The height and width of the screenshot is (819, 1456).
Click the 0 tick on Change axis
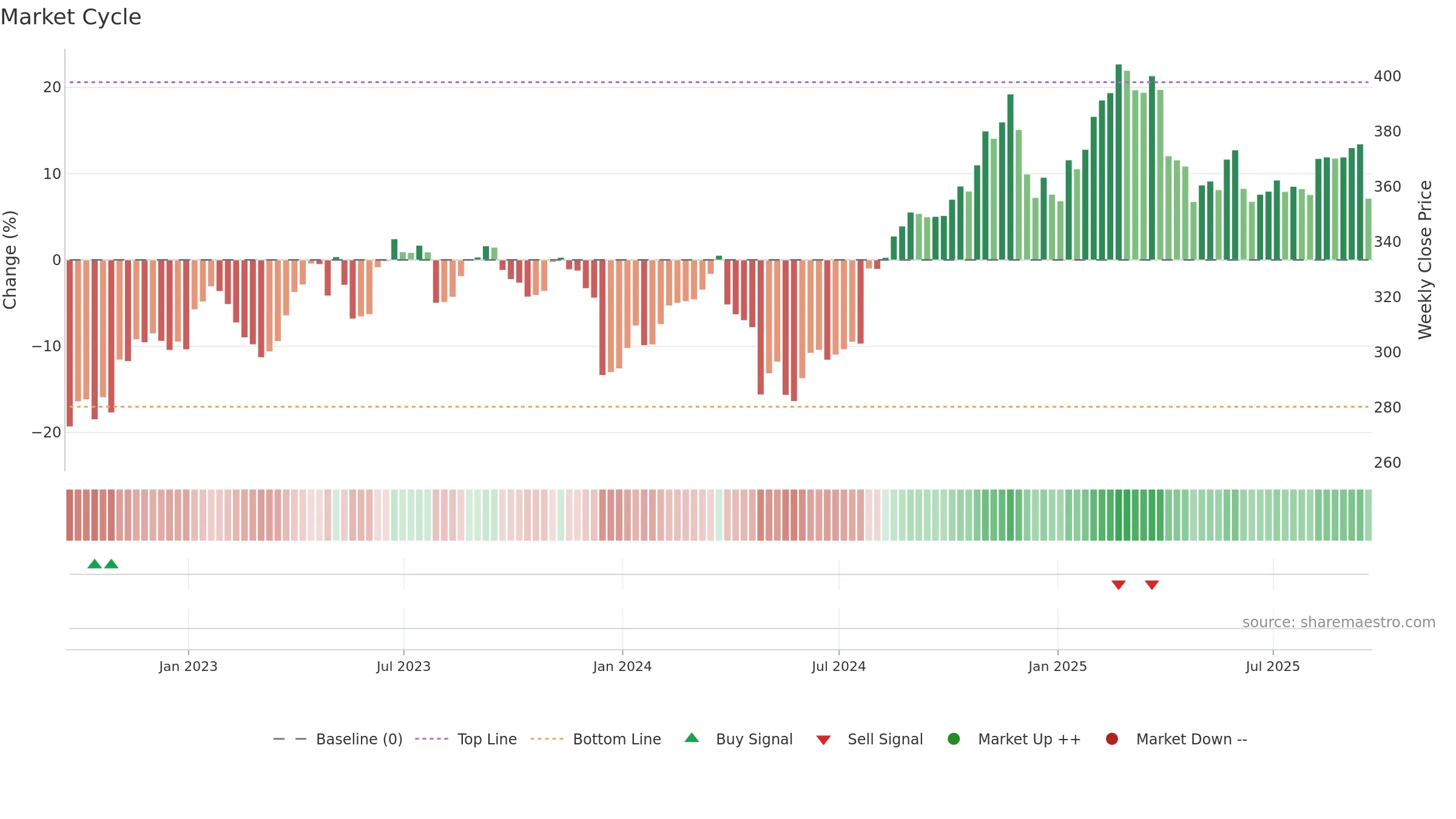point(57,260)
